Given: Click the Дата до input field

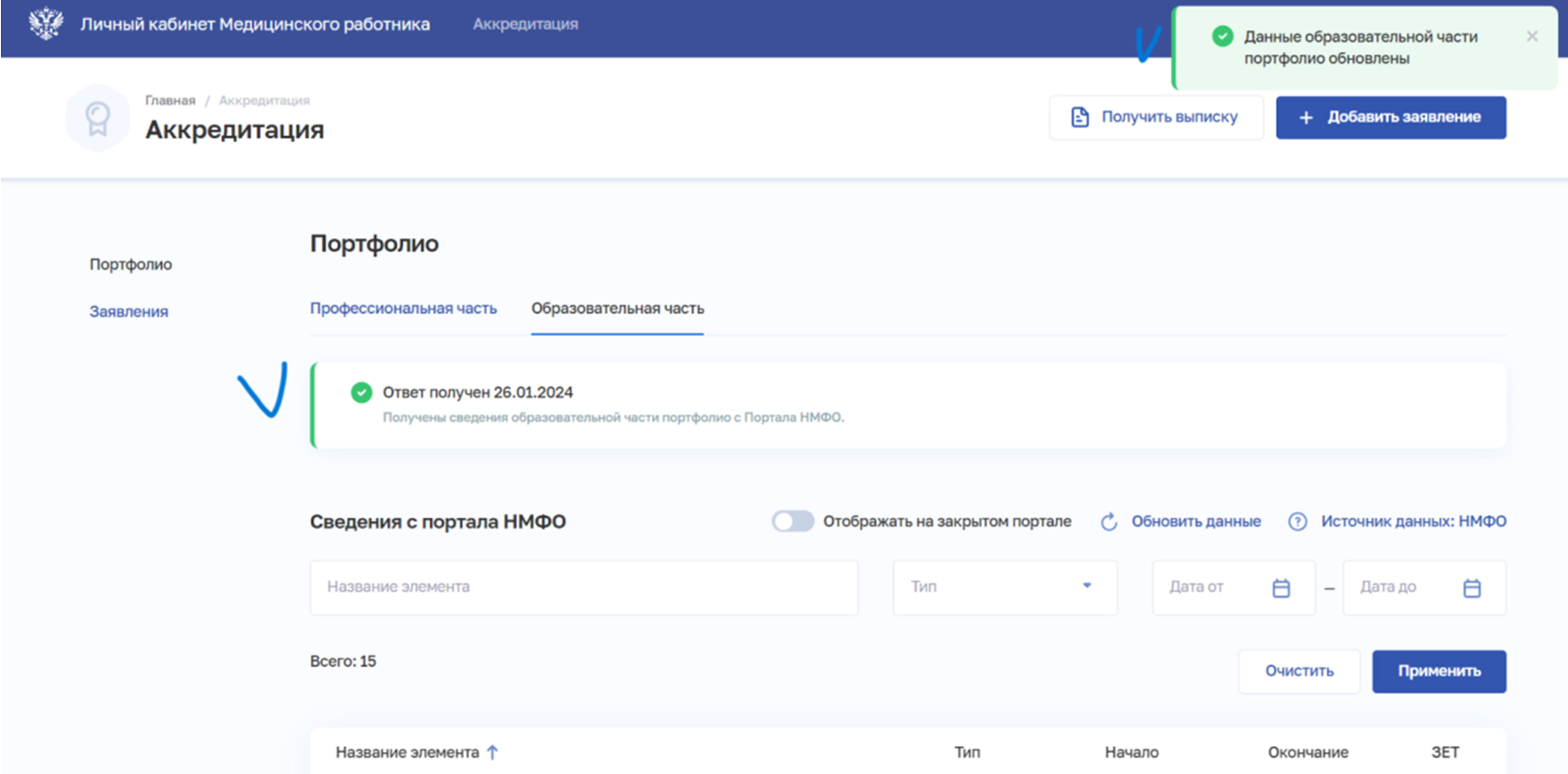Looking at the screenshot, I should (x=1424, y=588).
